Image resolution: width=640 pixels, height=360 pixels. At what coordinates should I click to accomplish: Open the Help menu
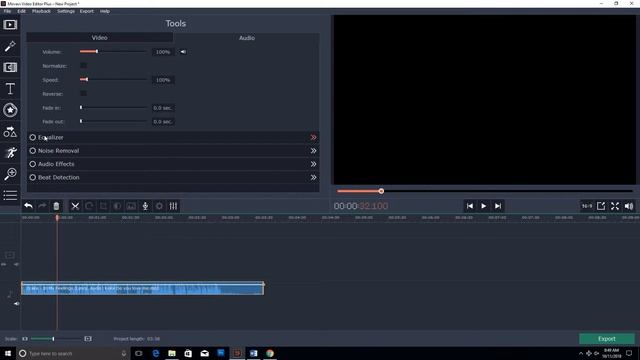pyautogui.click(x=105, y=11)
